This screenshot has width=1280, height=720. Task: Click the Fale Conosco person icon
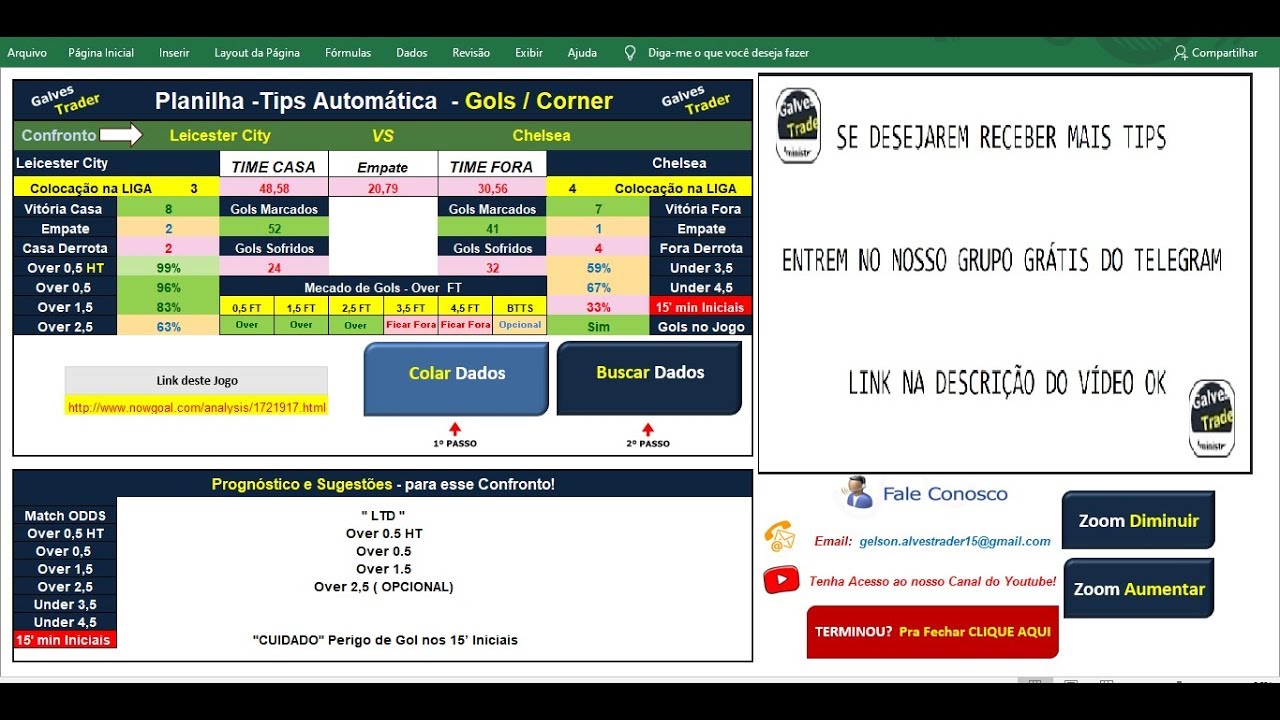tap(857, 492)
